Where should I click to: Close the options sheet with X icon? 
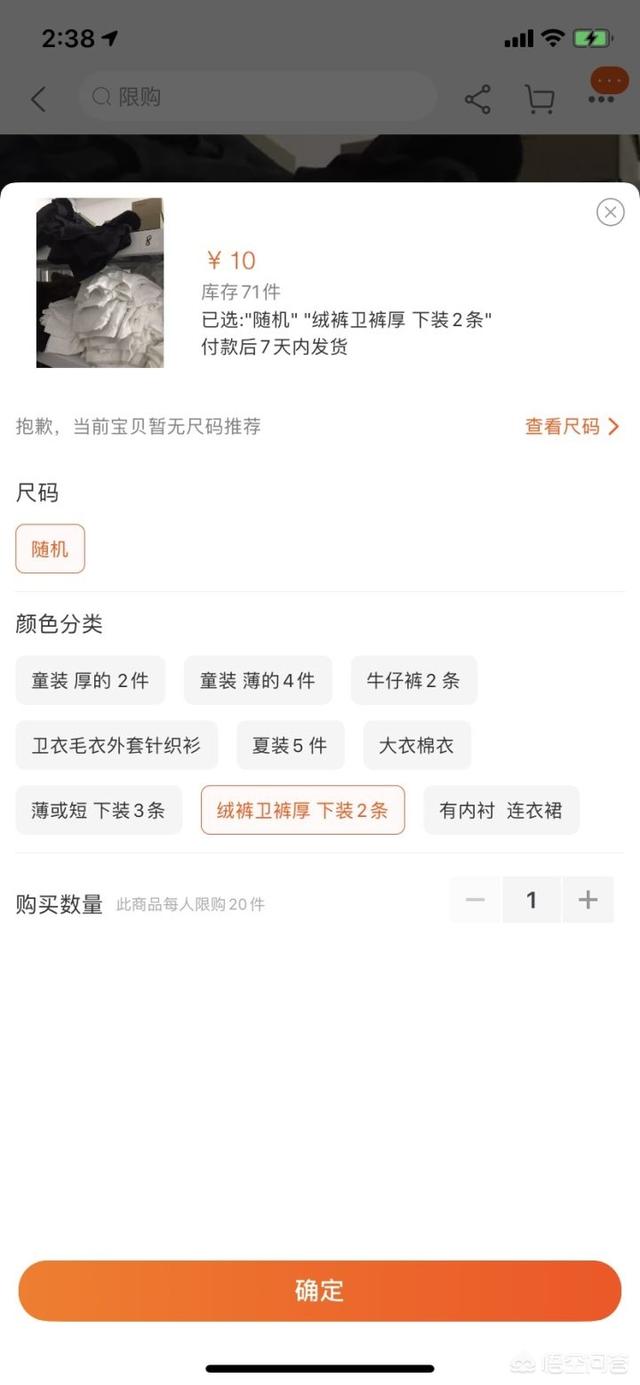tap(610, 212)
